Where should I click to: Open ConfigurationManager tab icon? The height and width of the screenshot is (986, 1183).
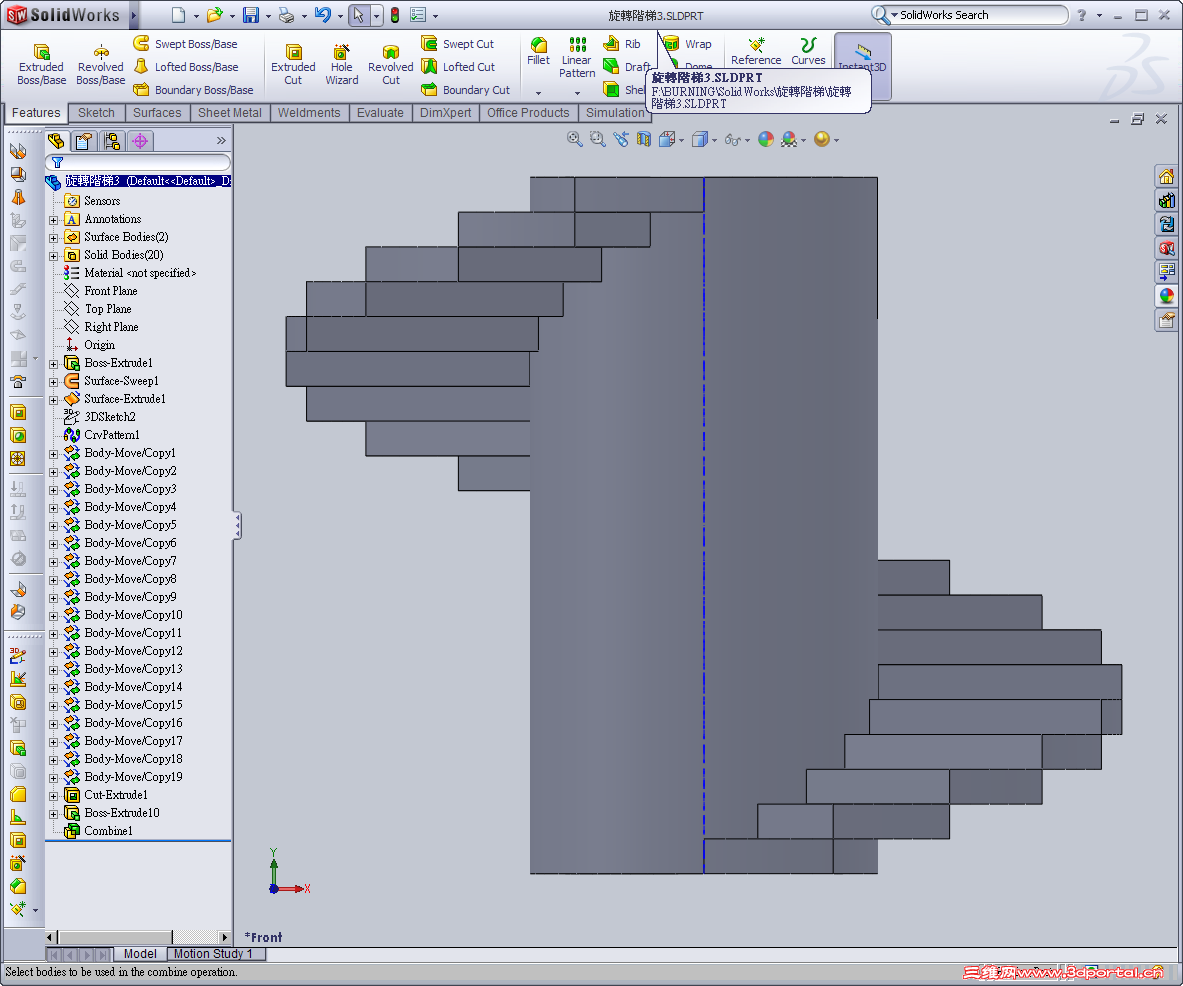click(112, 140)
